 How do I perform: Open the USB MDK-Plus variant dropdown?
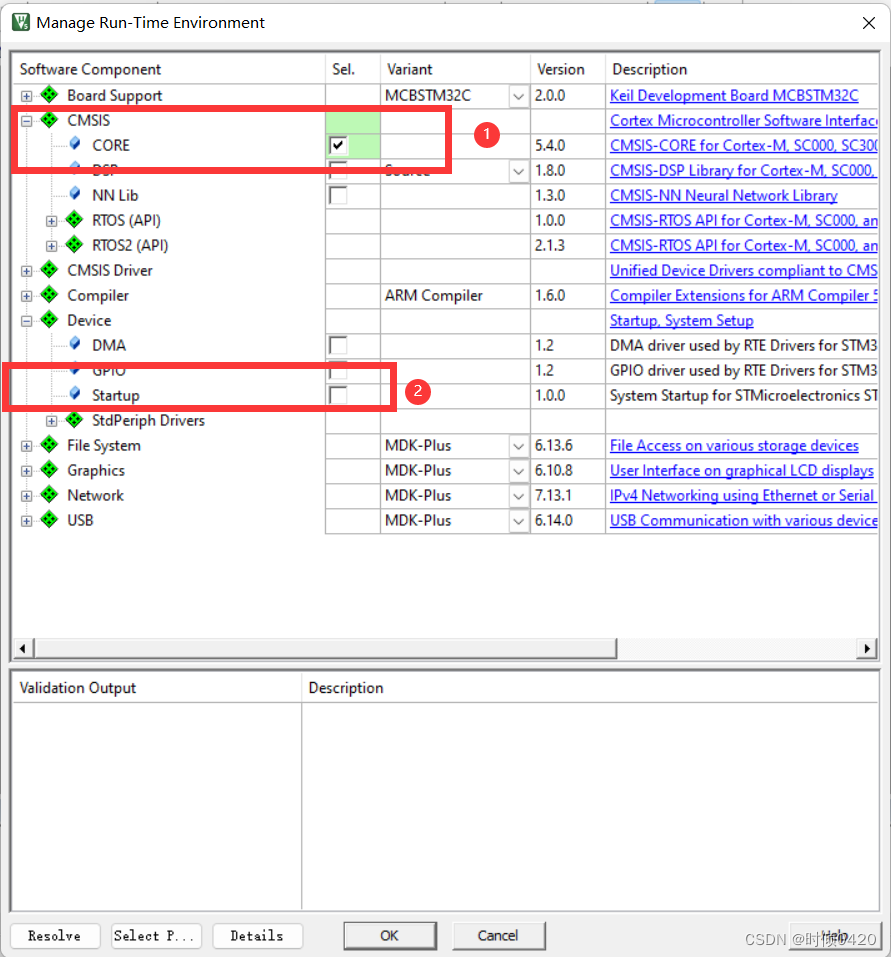point(518,521)
